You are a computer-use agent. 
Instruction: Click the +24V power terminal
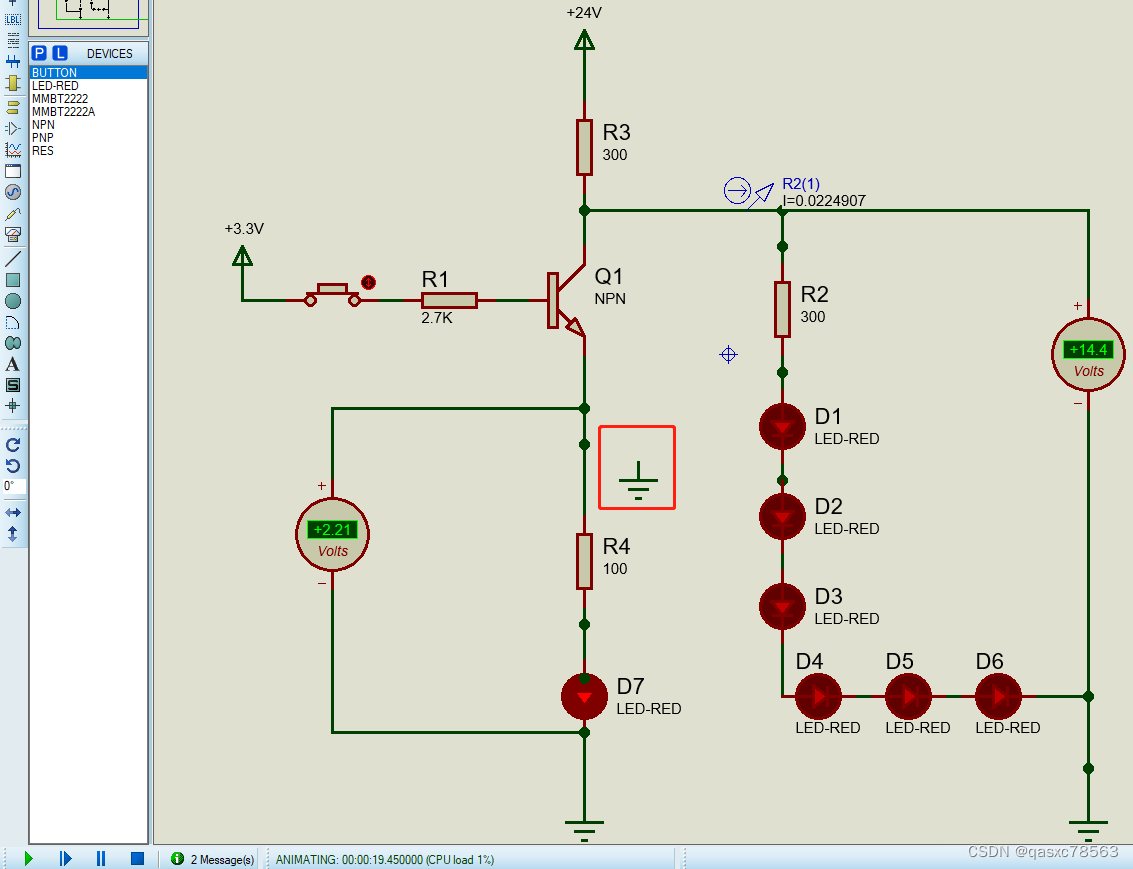tap(585, 40)
